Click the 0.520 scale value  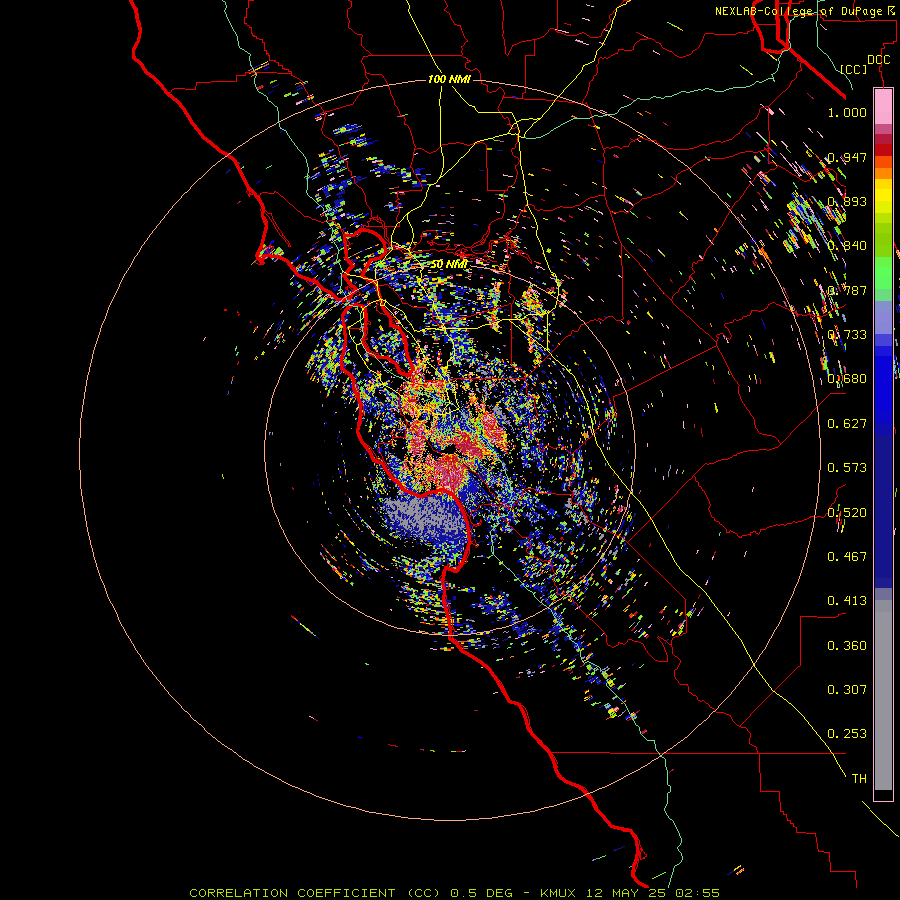click(847, 513)
